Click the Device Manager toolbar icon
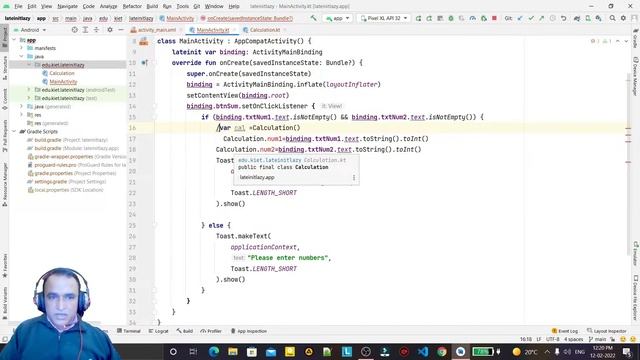The height and width of the screenshot is (360, 640). click(x=588, y=18)
